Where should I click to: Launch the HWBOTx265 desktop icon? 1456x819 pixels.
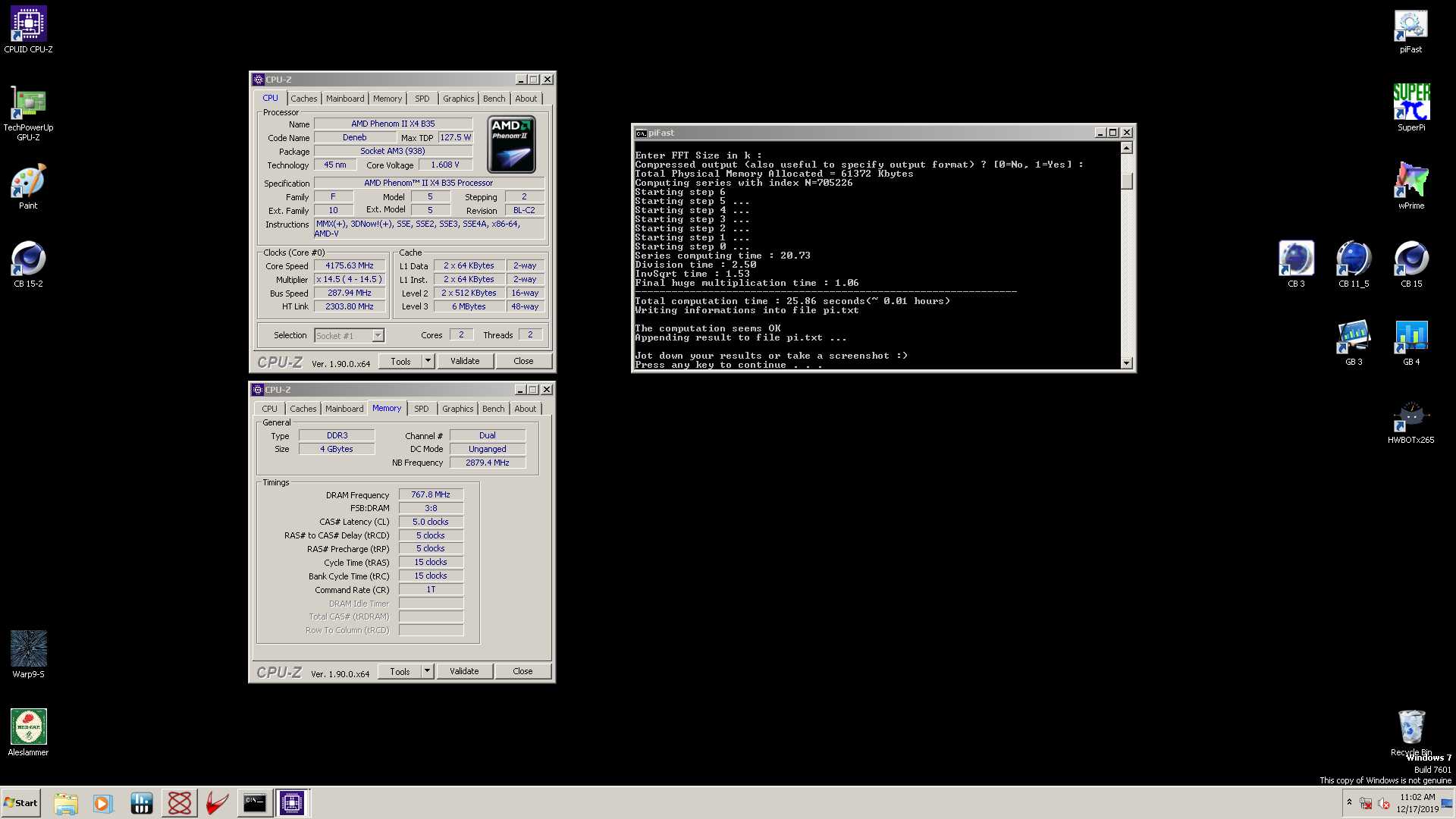pyautogui.click(x=1410, y=421)
